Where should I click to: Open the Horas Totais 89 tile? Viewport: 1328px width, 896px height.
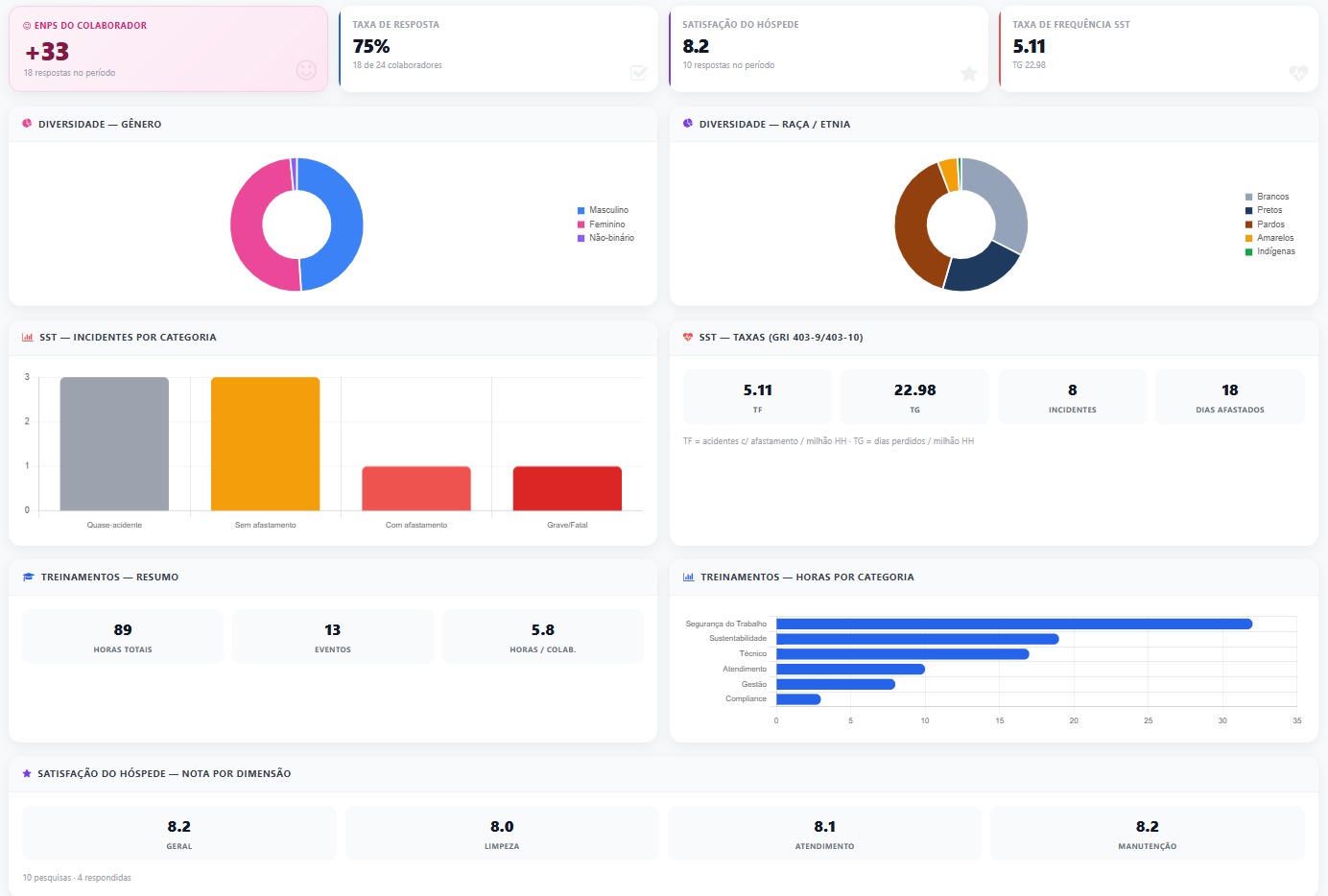(x=123, y=637)
